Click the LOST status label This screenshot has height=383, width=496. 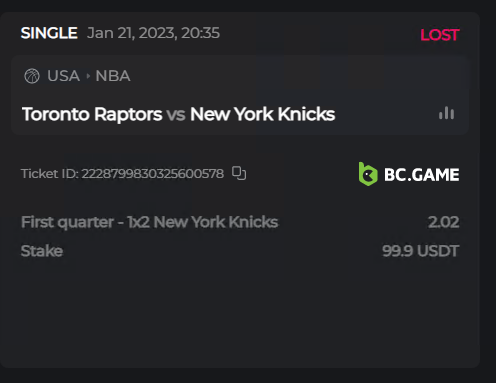tap(440, 35)
